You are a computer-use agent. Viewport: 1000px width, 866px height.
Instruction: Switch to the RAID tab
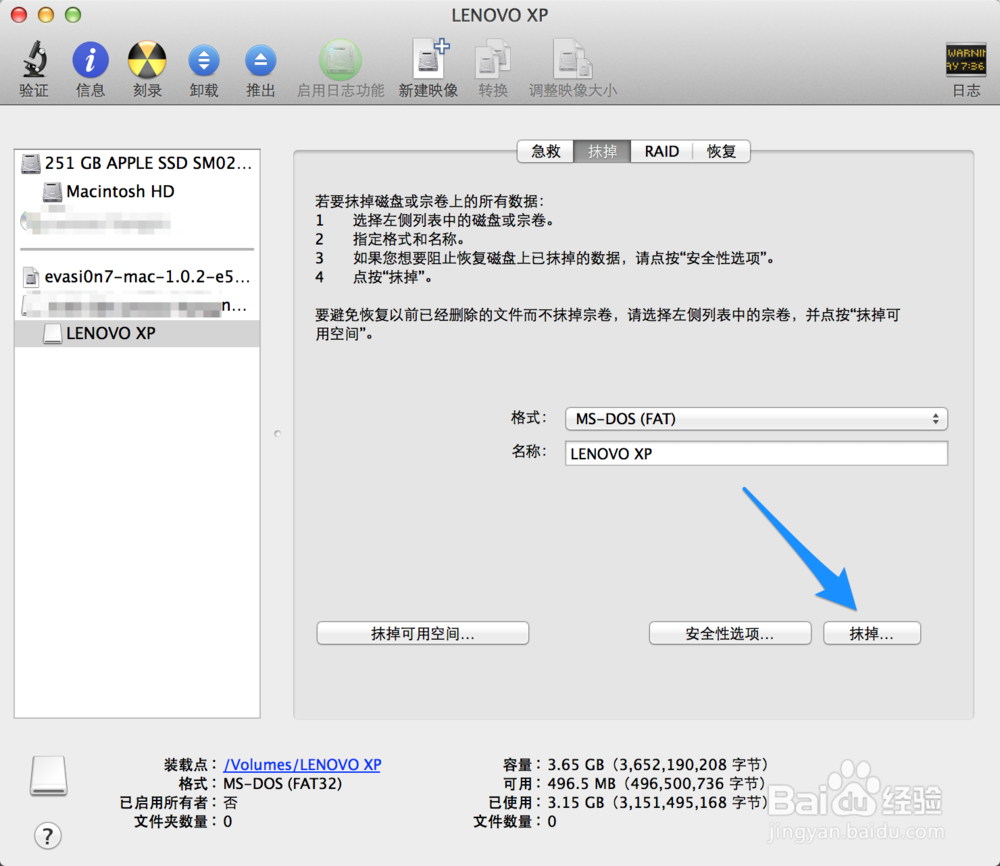[x=661, y=152]
